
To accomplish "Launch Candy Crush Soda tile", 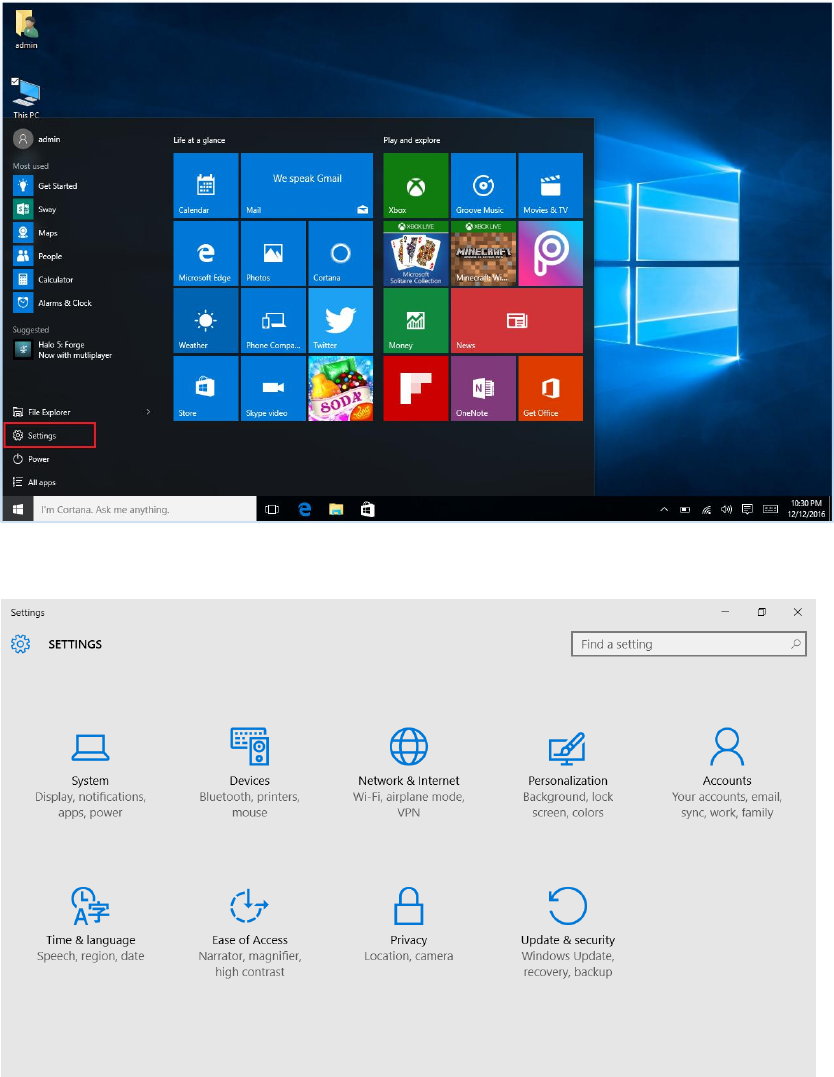I will (x=340, y=388).
